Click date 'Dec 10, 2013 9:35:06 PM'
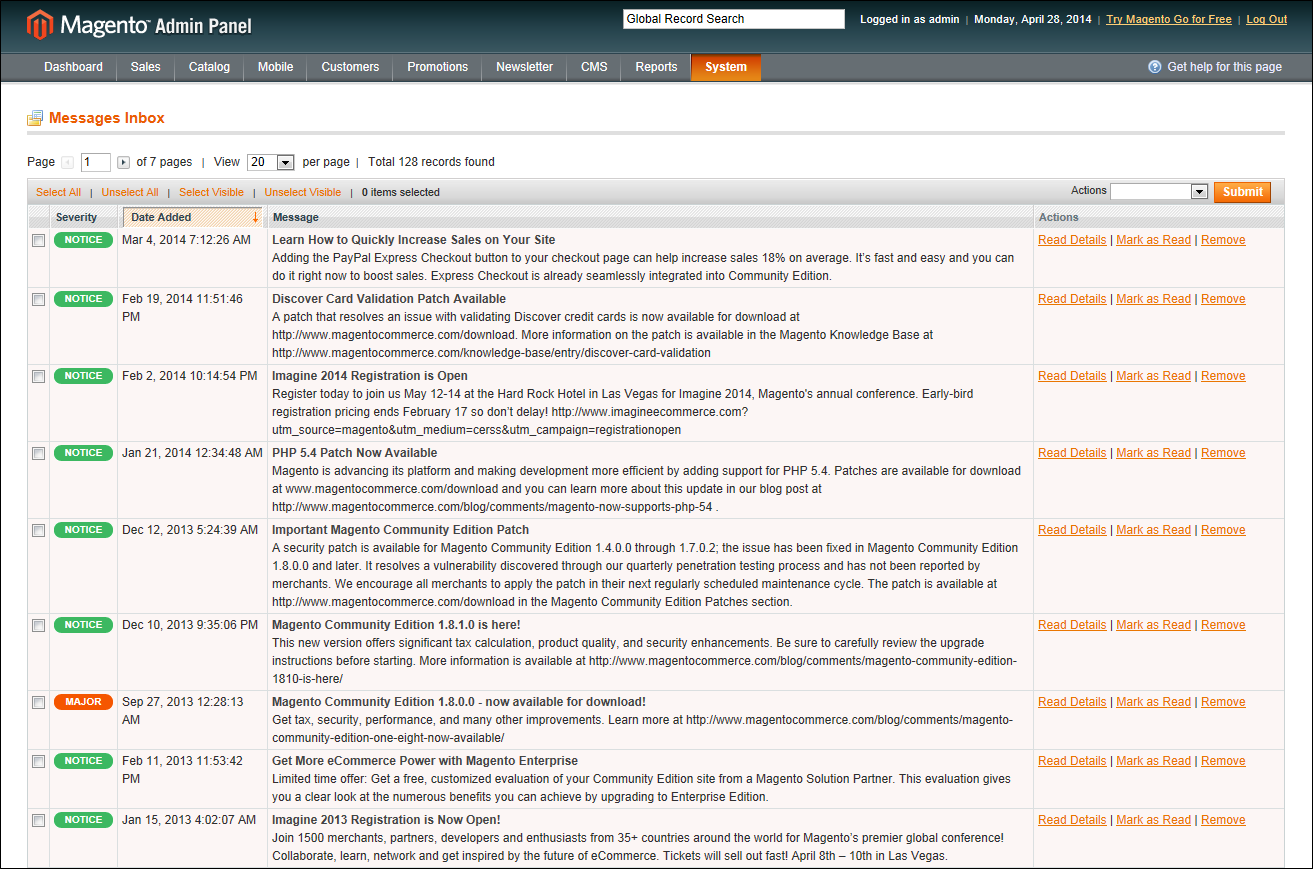The height and width of the screenshot is (869, 1313). pyautogui.click(x=190, y=625)
